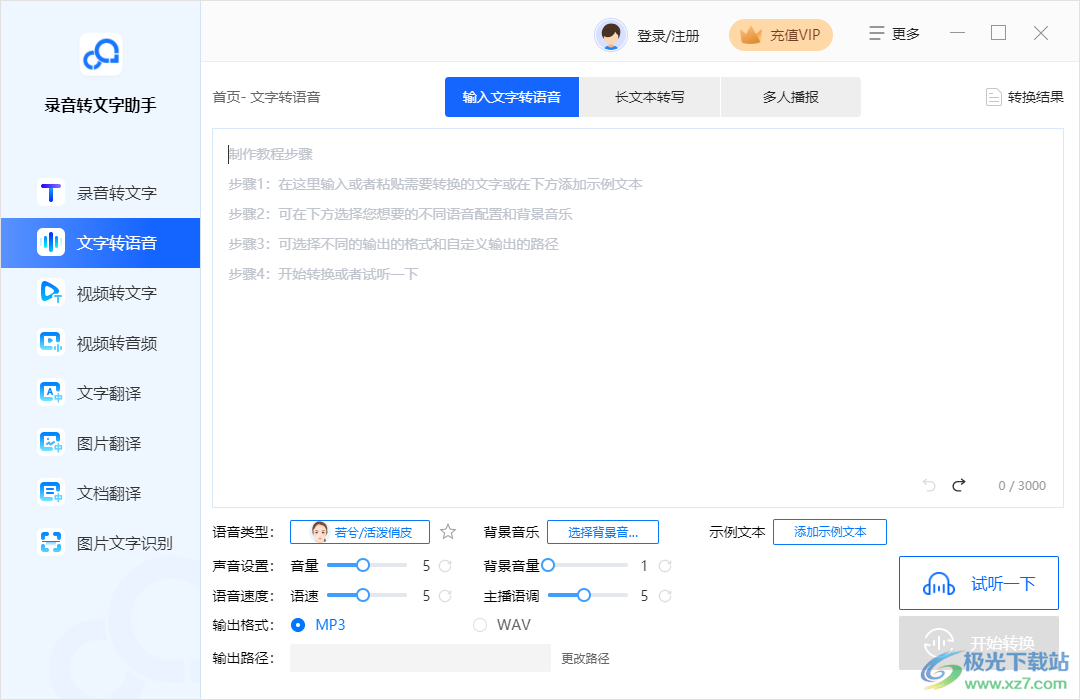
Task: Switch to the 长文本转写 tab
Action: [x=651, y=96]
